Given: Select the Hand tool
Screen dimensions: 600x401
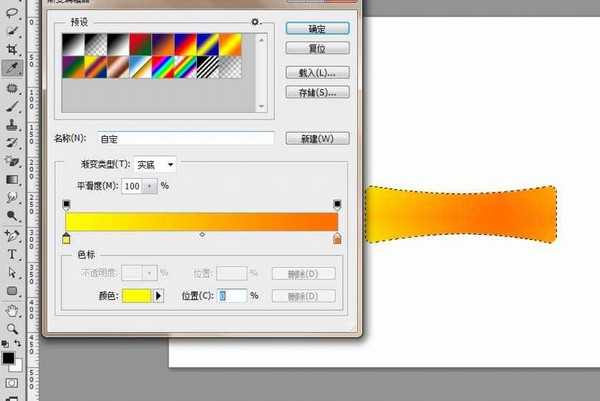Looking at the screenshot, I should point(14,310).
